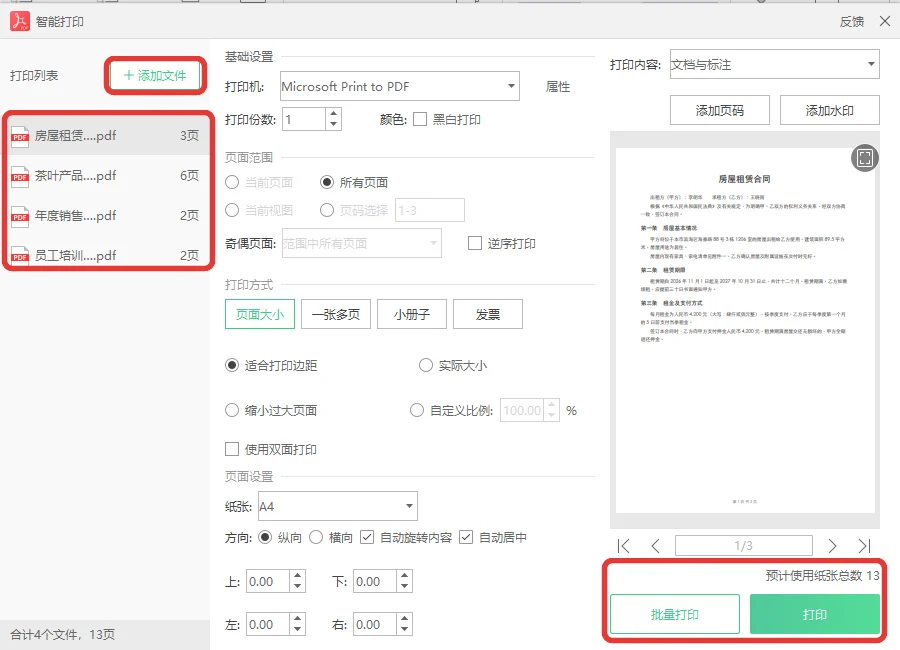Select 当前页面 radio option
900x650 pixels.
click(232, 183)
